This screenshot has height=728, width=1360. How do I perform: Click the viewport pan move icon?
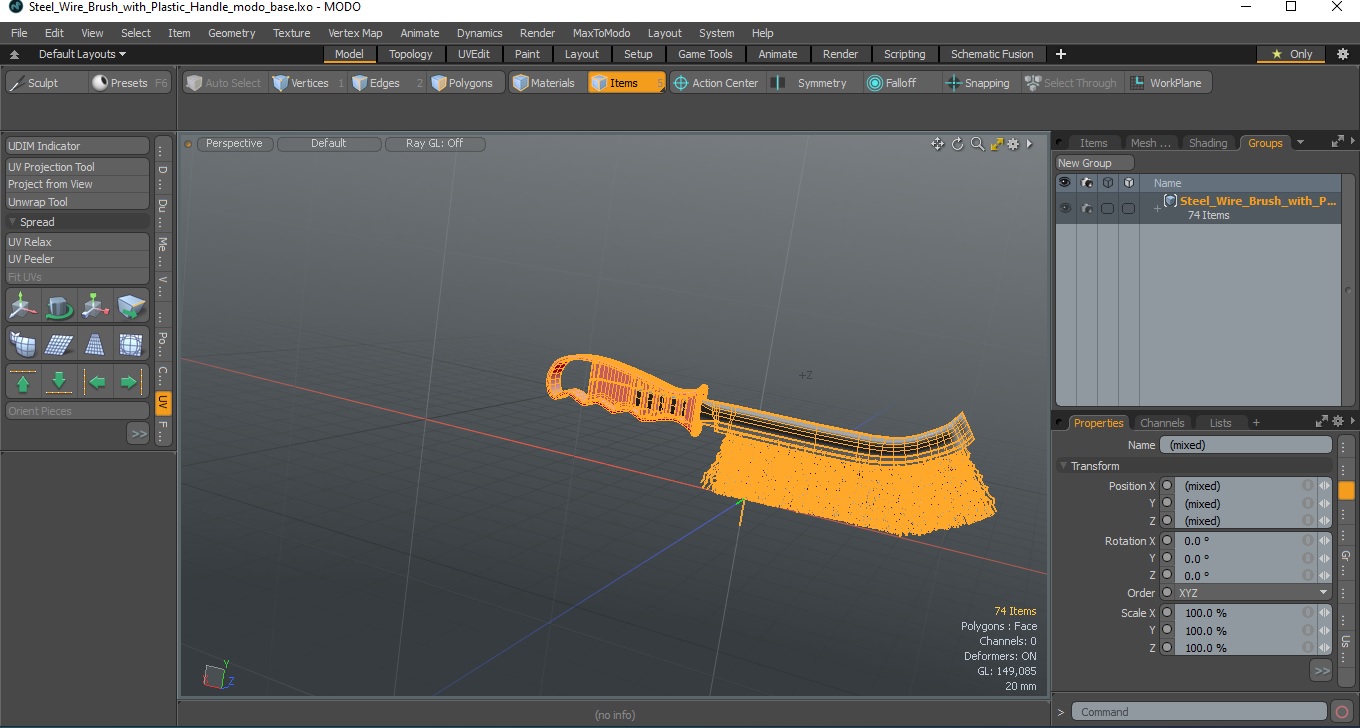pyautogui.click(x=937, y=144)
